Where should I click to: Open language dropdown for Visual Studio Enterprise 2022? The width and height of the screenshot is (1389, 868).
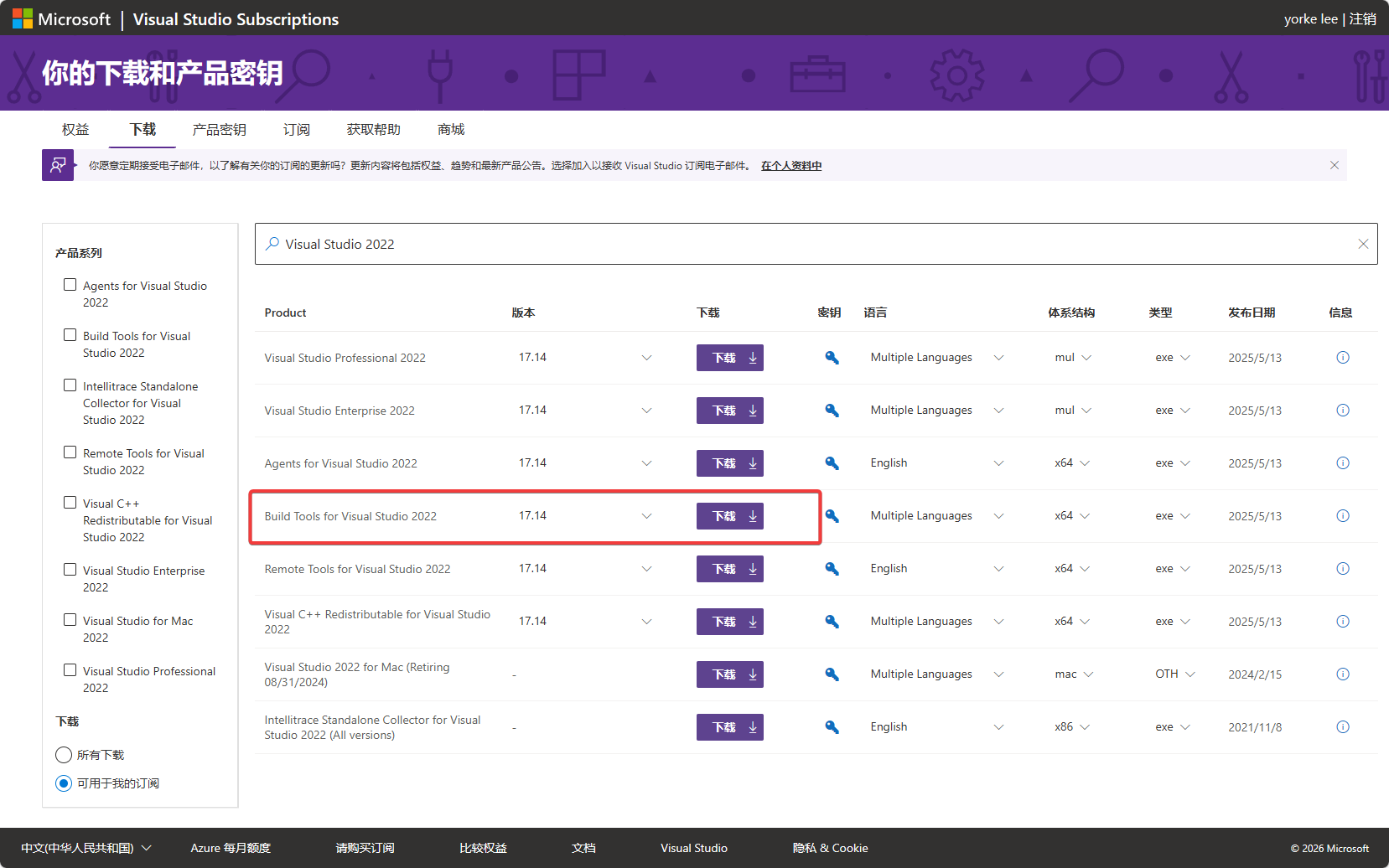coord(998,411)
